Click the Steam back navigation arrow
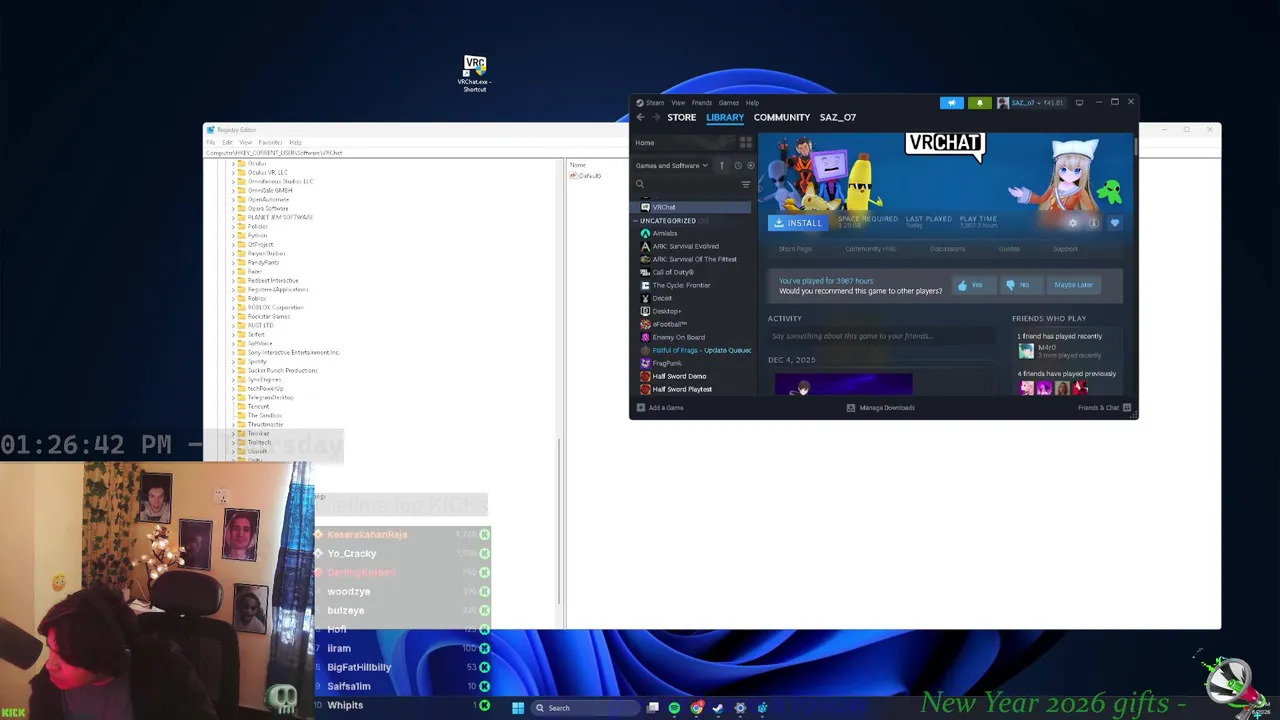 [641, 117]
